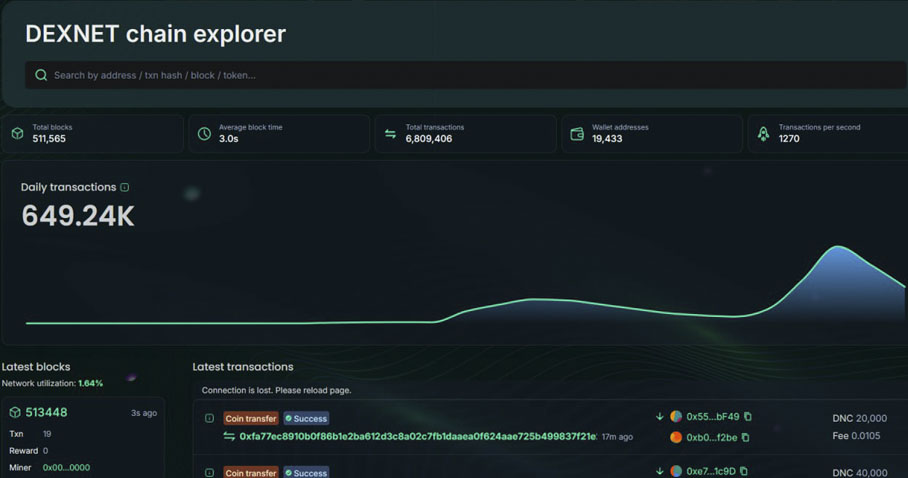Click Wallet addresses value 19,433
The image size is (908, 478).
607,139
